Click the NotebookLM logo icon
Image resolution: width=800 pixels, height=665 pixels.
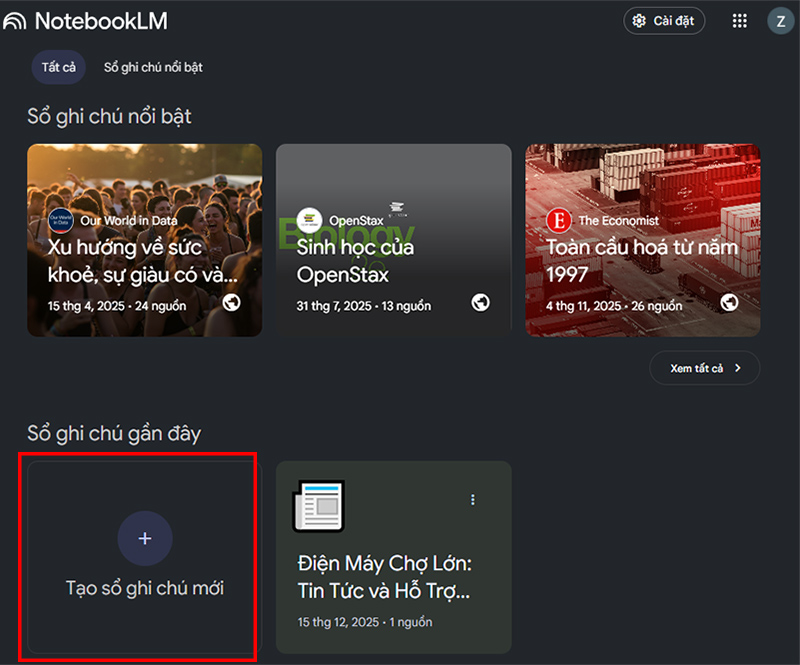coord(15,21)
